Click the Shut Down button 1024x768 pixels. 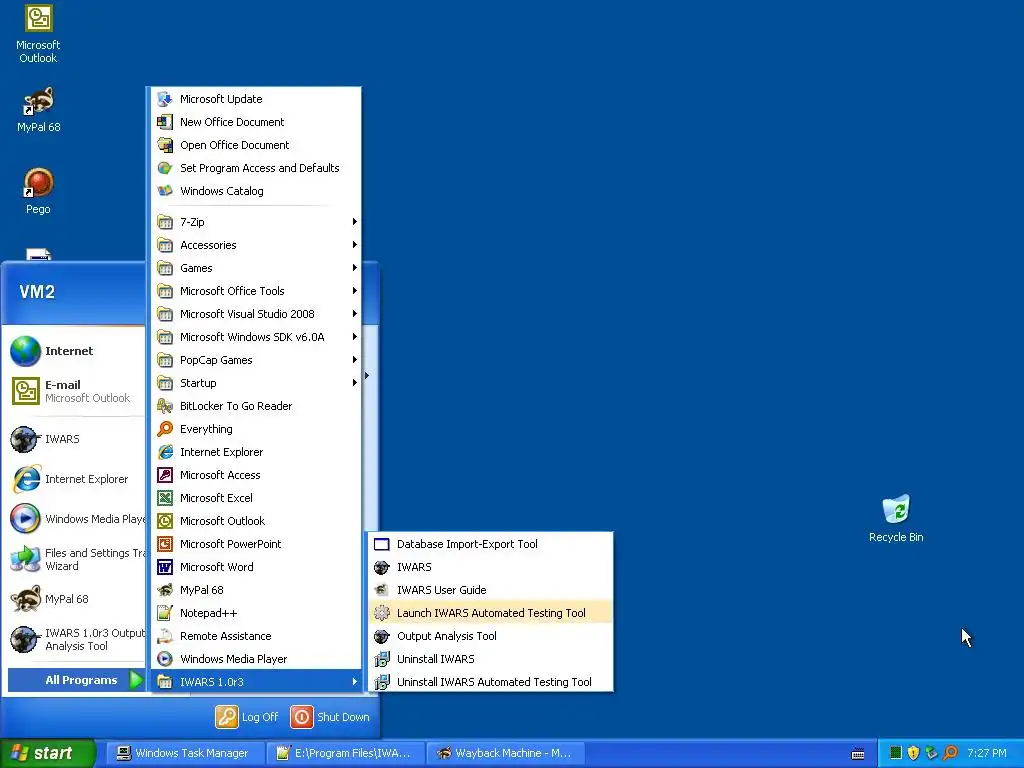[330, 717]
